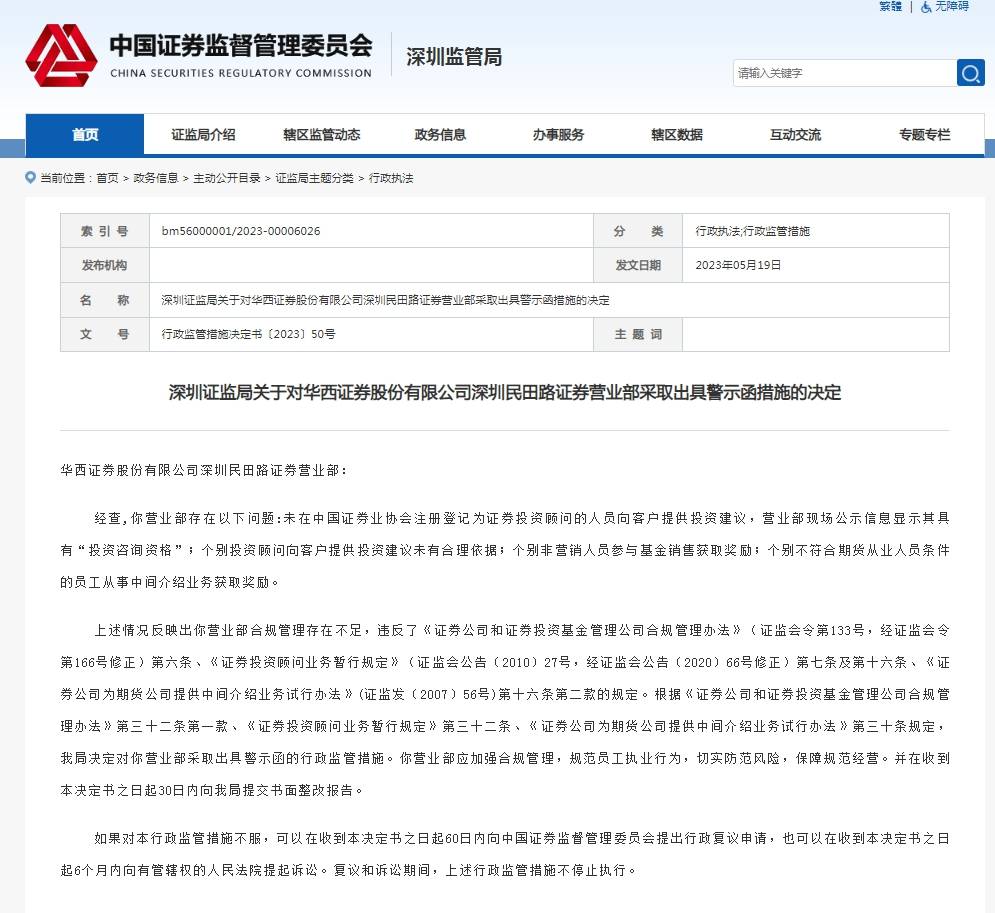Click the search magnifier button

click(x=970, y=73)
